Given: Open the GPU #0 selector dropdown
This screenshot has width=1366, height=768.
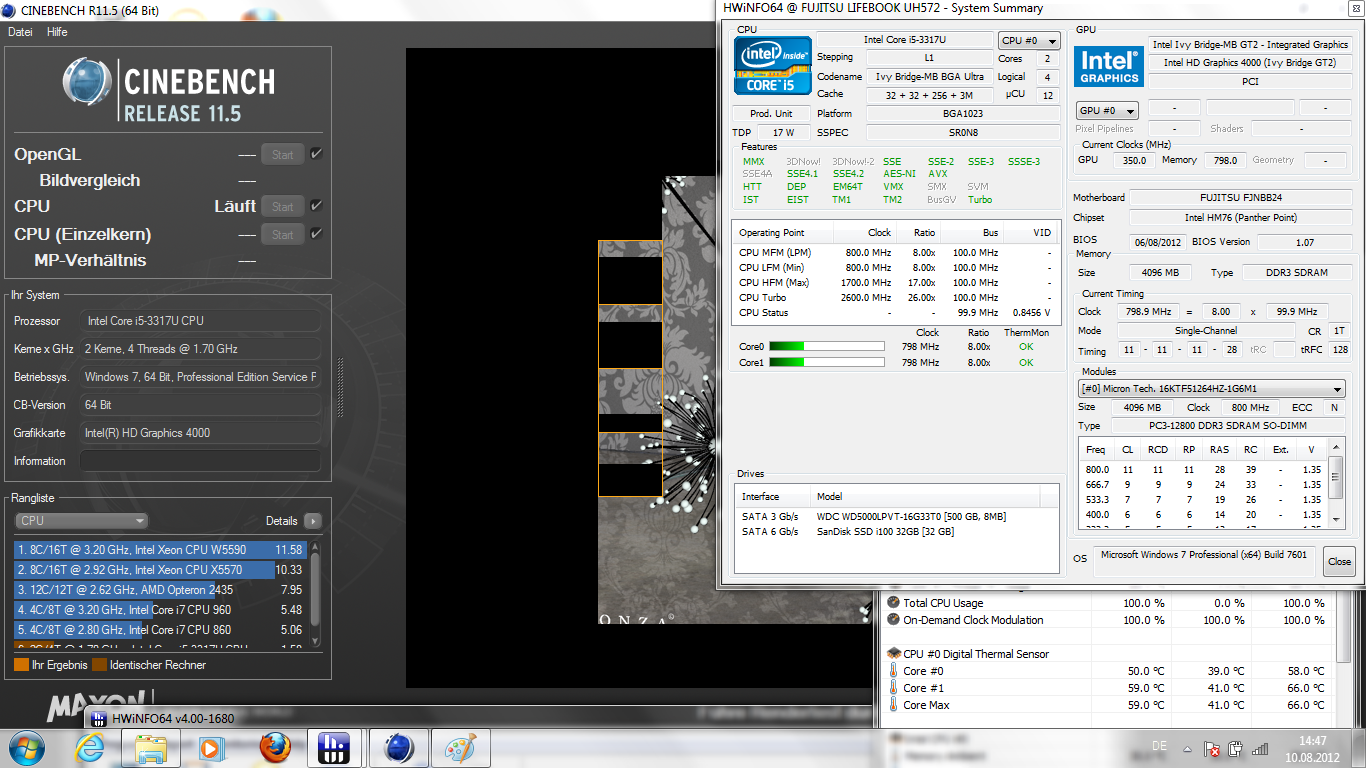Looking at the screenshot, I should tap(1107, 110).
